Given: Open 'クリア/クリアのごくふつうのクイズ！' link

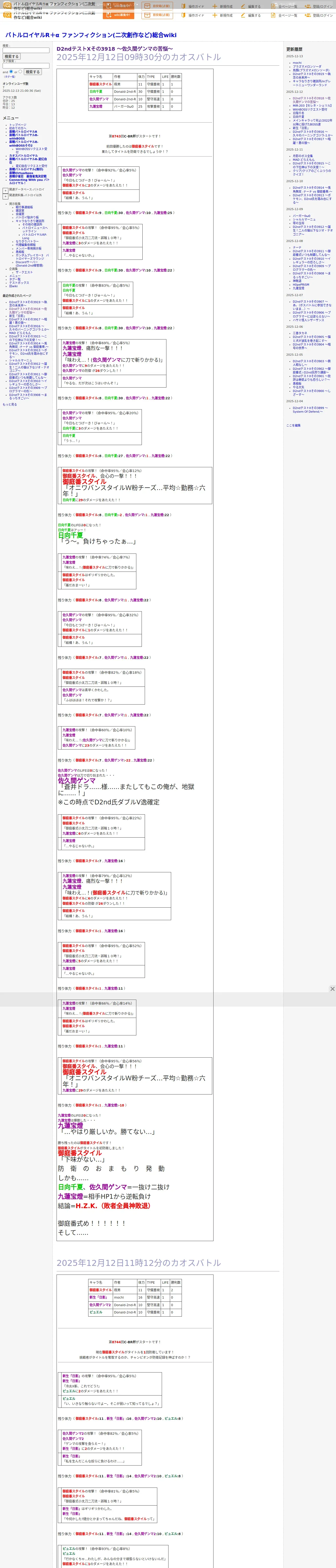Looking at the screenshot, I should pyautogui.click(x=312, y=172).
